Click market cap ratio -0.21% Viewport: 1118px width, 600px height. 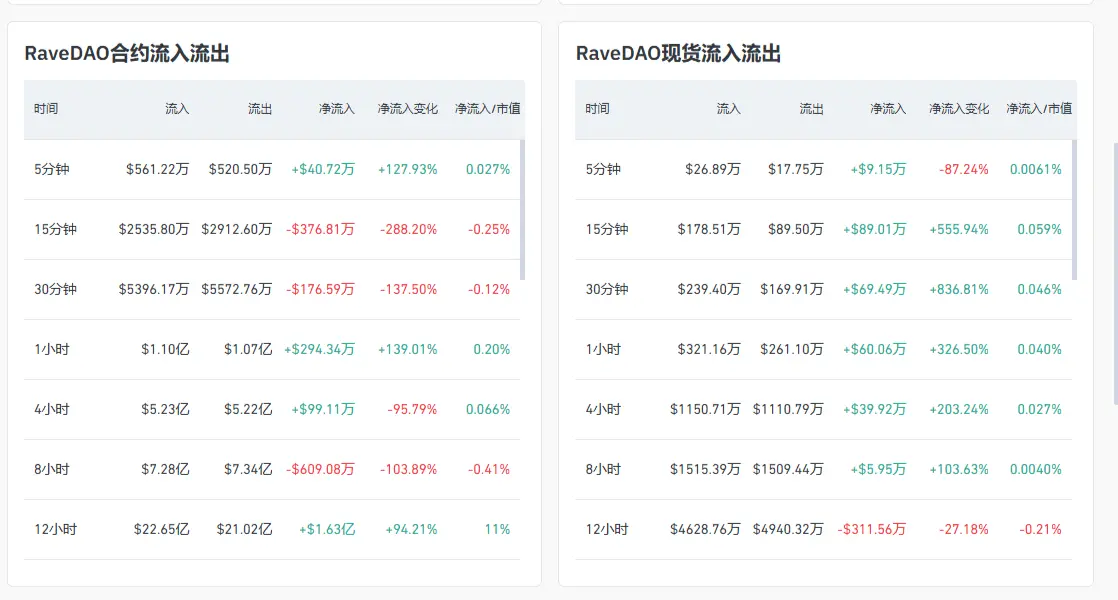pyautogui.click(x=1040, y=529)
